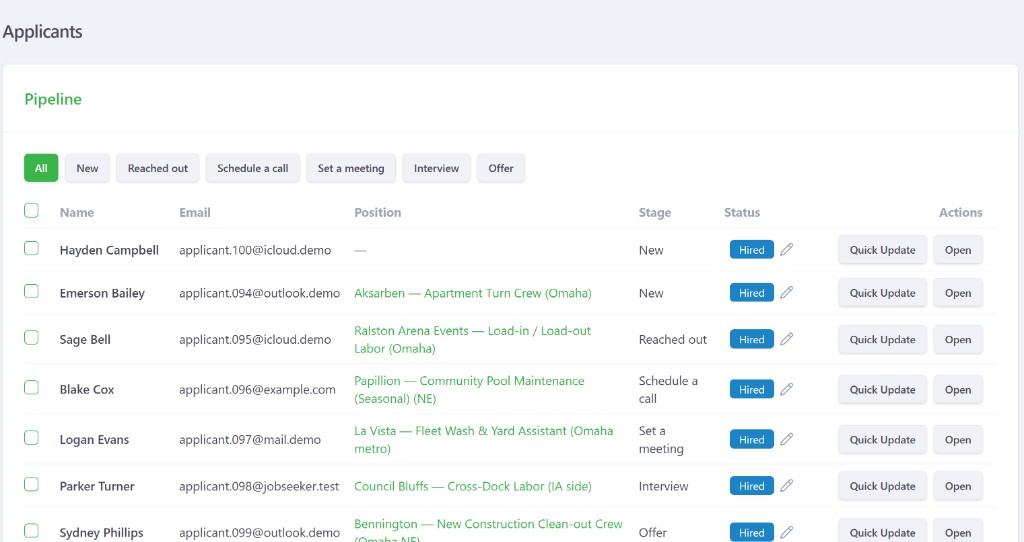This screenshot has width=1024, height=542.
Task: Edit status pencil for Blake Cox
Action: (x=787, y=389)
